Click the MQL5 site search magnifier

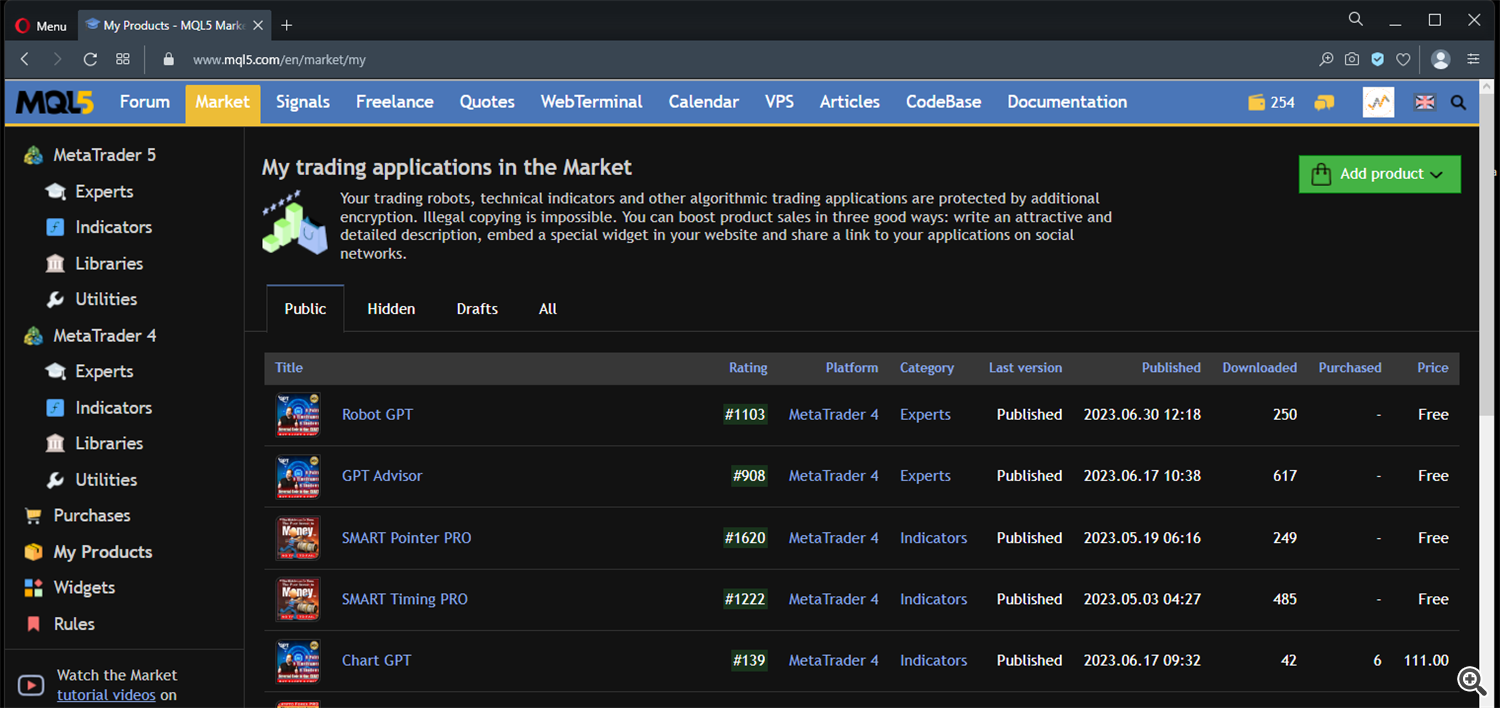pos(1458,102)
